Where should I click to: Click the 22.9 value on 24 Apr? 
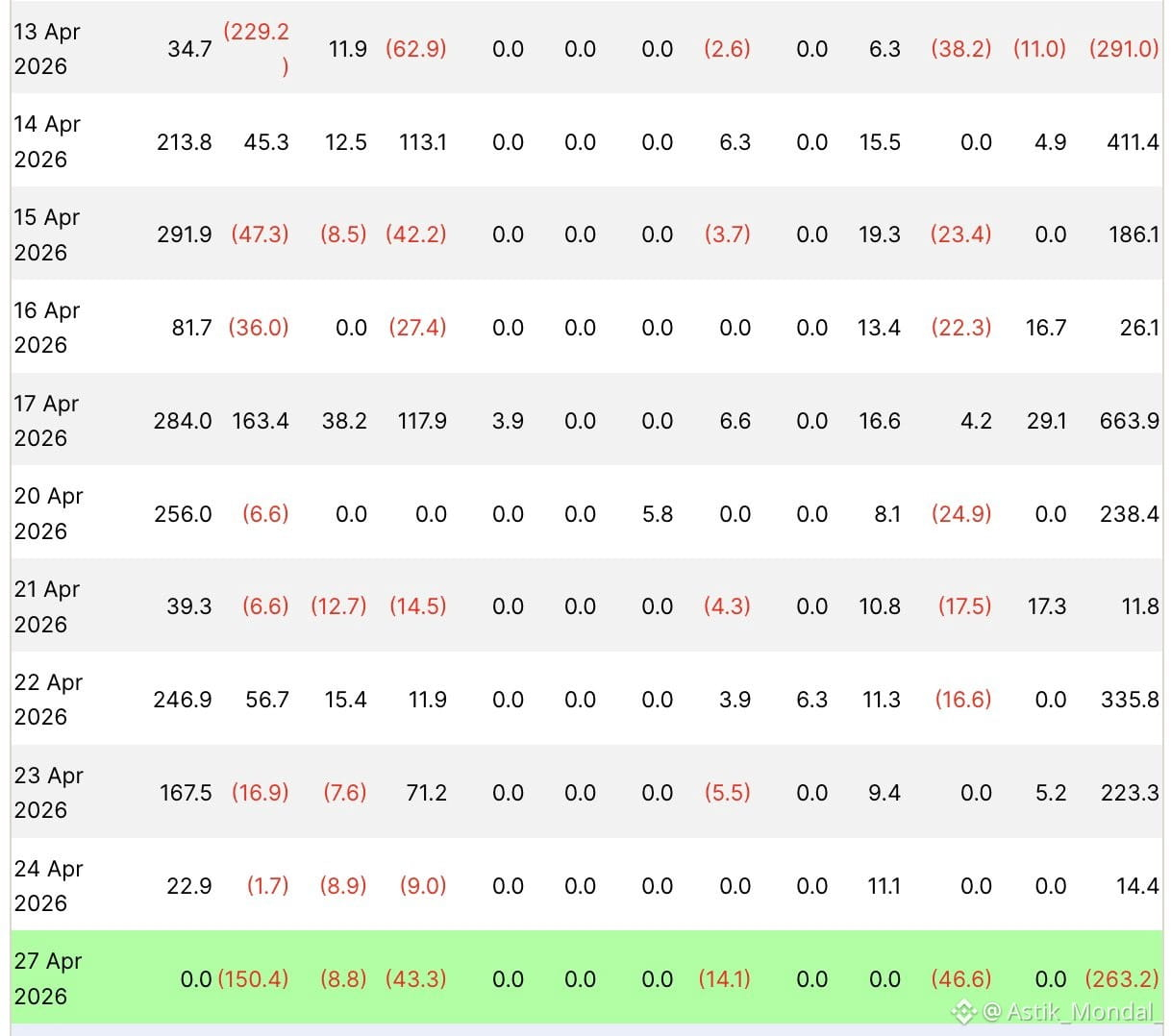189,886
